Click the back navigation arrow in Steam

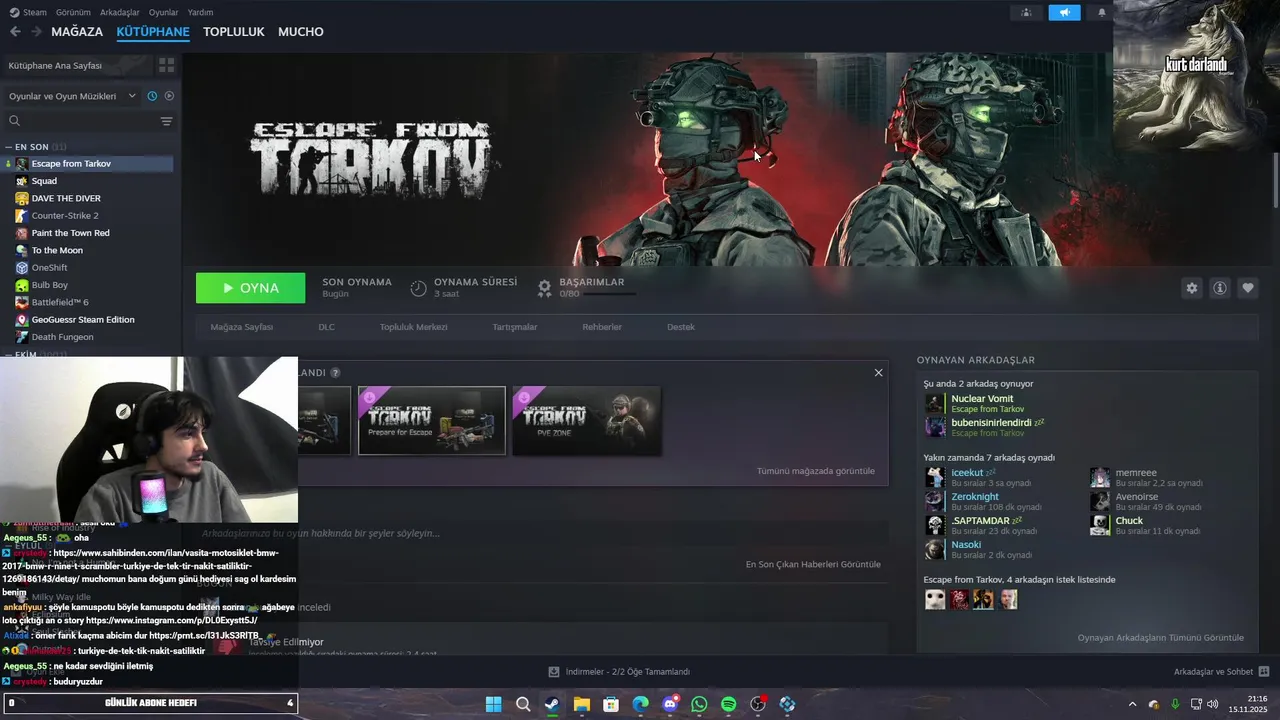pyautogui.click(x=15, y=32)
